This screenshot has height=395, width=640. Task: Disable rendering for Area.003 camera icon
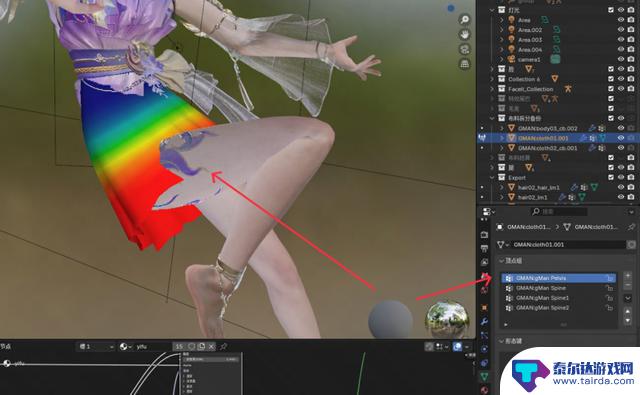631,39
